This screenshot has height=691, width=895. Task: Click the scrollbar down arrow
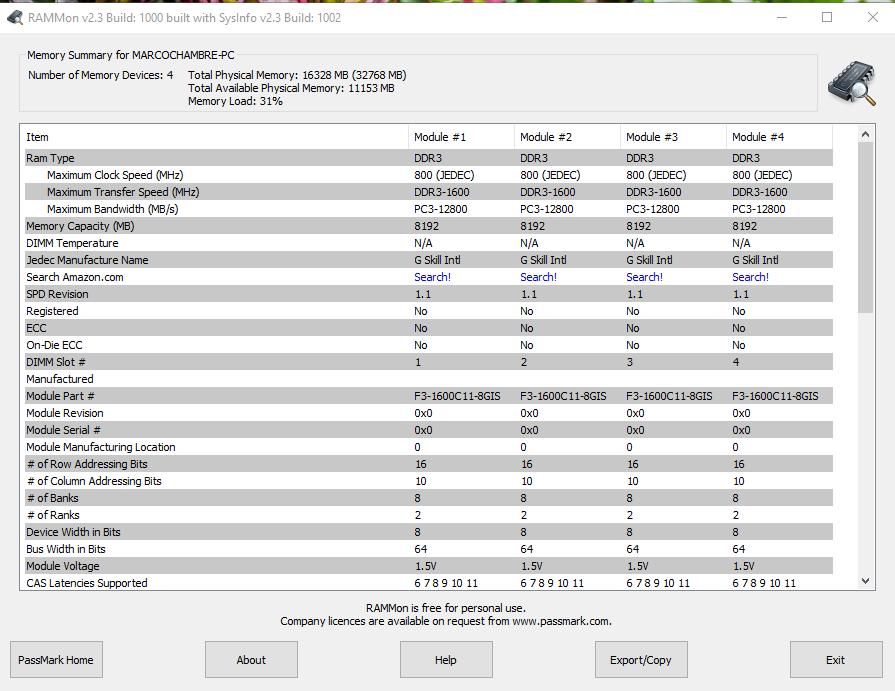tap(865, 581)
